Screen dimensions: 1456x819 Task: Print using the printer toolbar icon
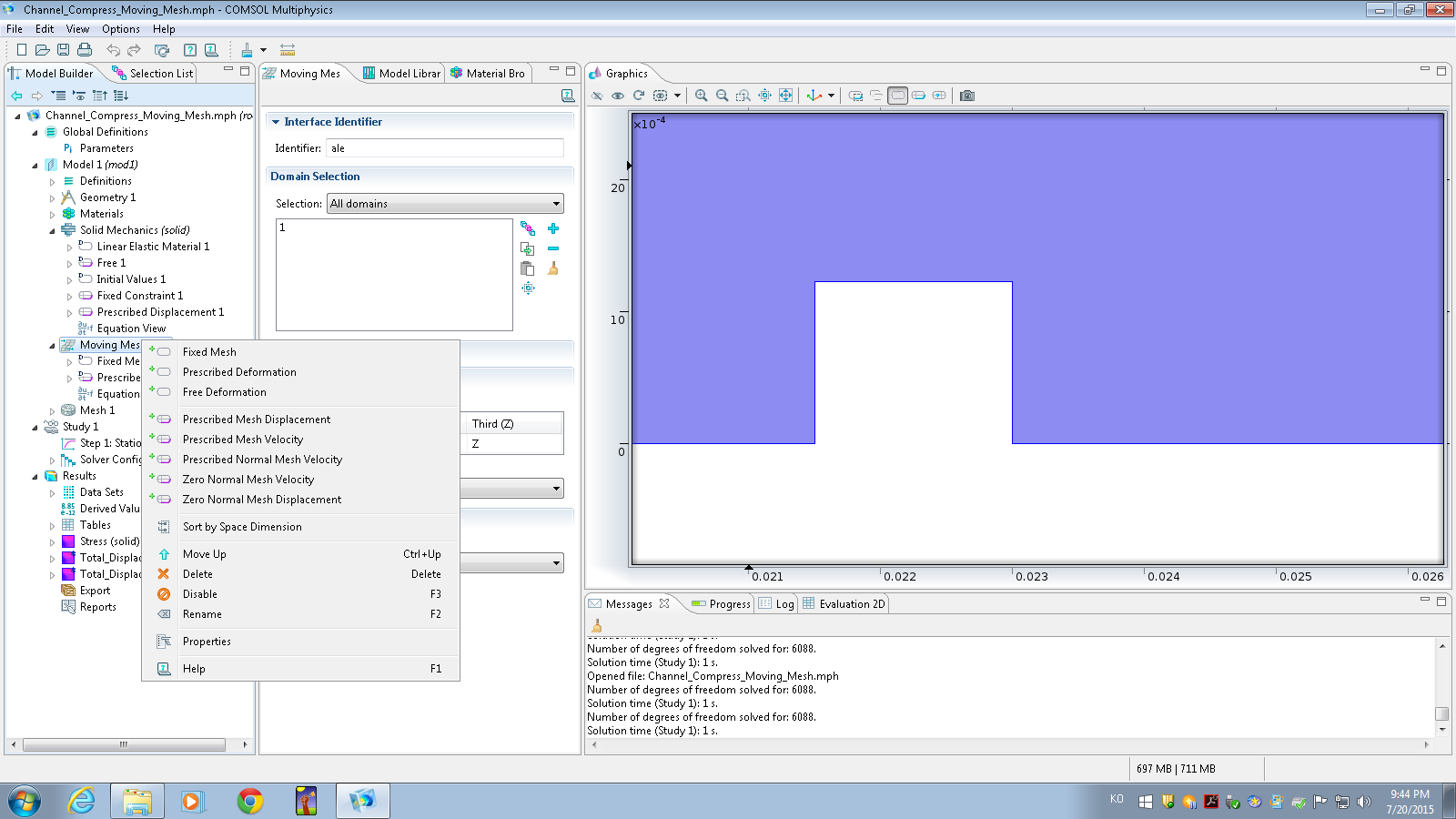point(85,50)
